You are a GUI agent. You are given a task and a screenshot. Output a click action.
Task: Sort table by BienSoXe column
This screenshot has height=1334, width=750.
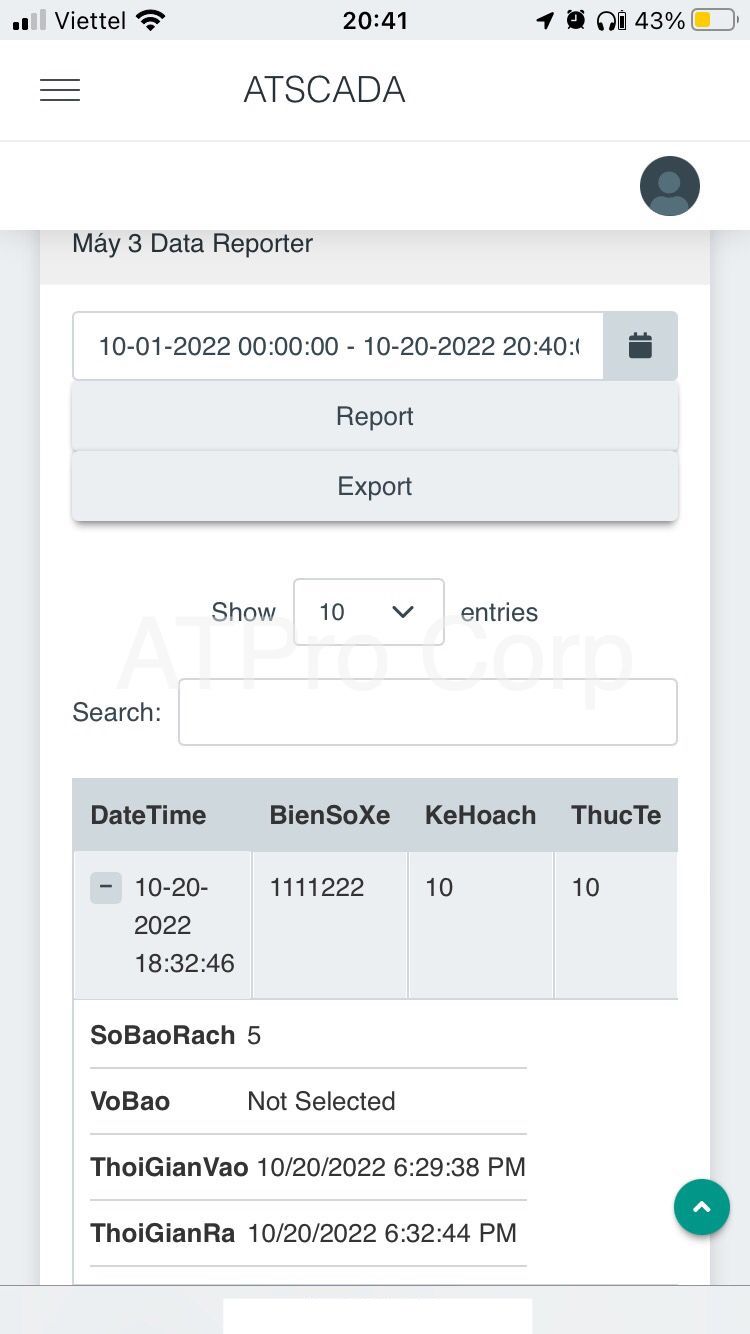pos(329,815)
